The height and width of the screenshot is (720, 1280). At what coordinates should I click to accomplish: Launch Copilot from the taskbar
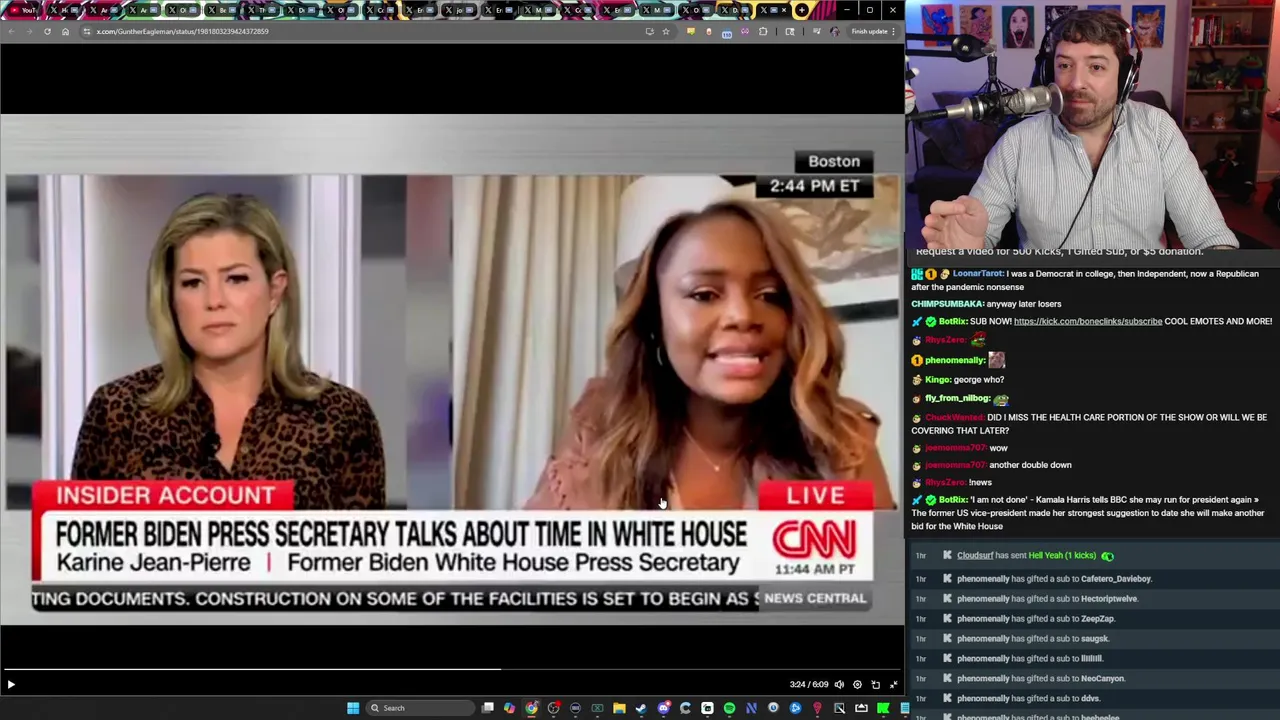pos(509,708)
